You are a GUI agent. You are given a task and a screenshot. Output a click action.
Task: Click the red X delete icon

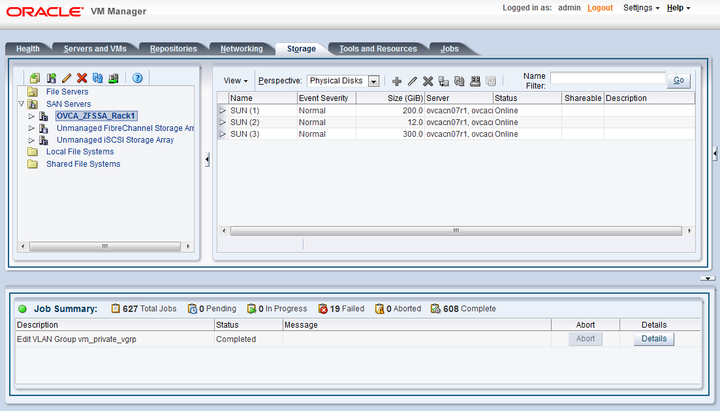82,78
